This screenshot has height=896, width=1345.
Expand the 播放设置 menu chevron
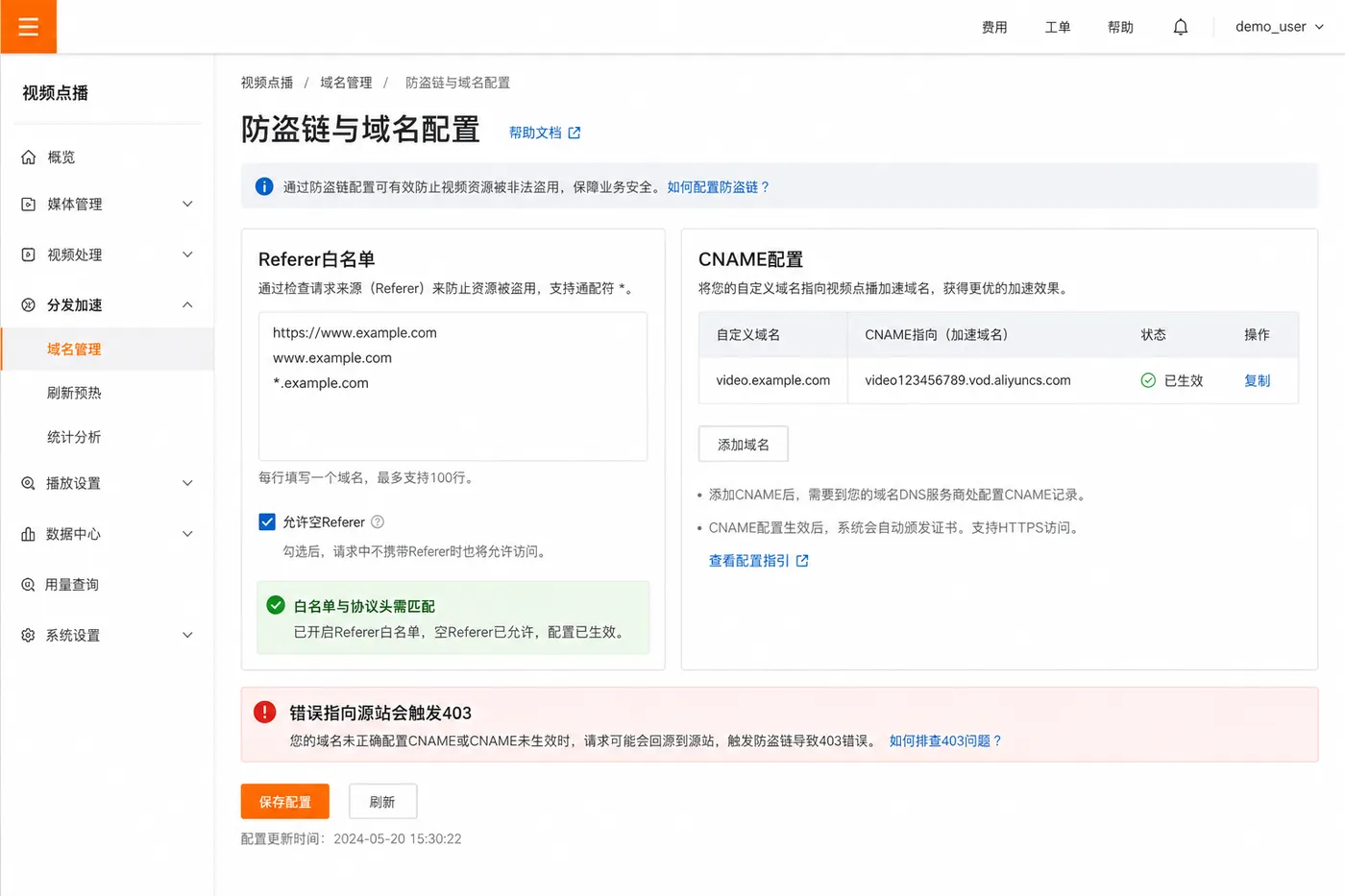pyautogui.click(x=187, y=483)
